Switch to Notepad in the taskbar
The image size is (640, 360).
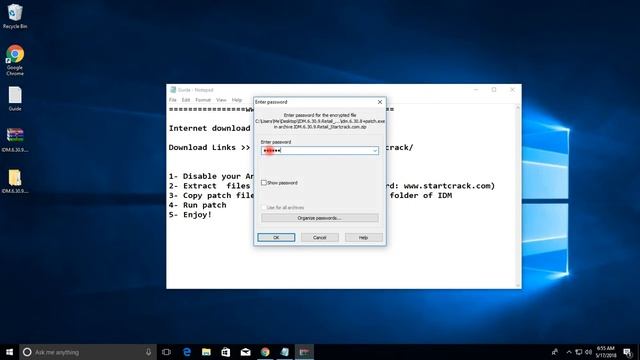[x=284, y=352]
